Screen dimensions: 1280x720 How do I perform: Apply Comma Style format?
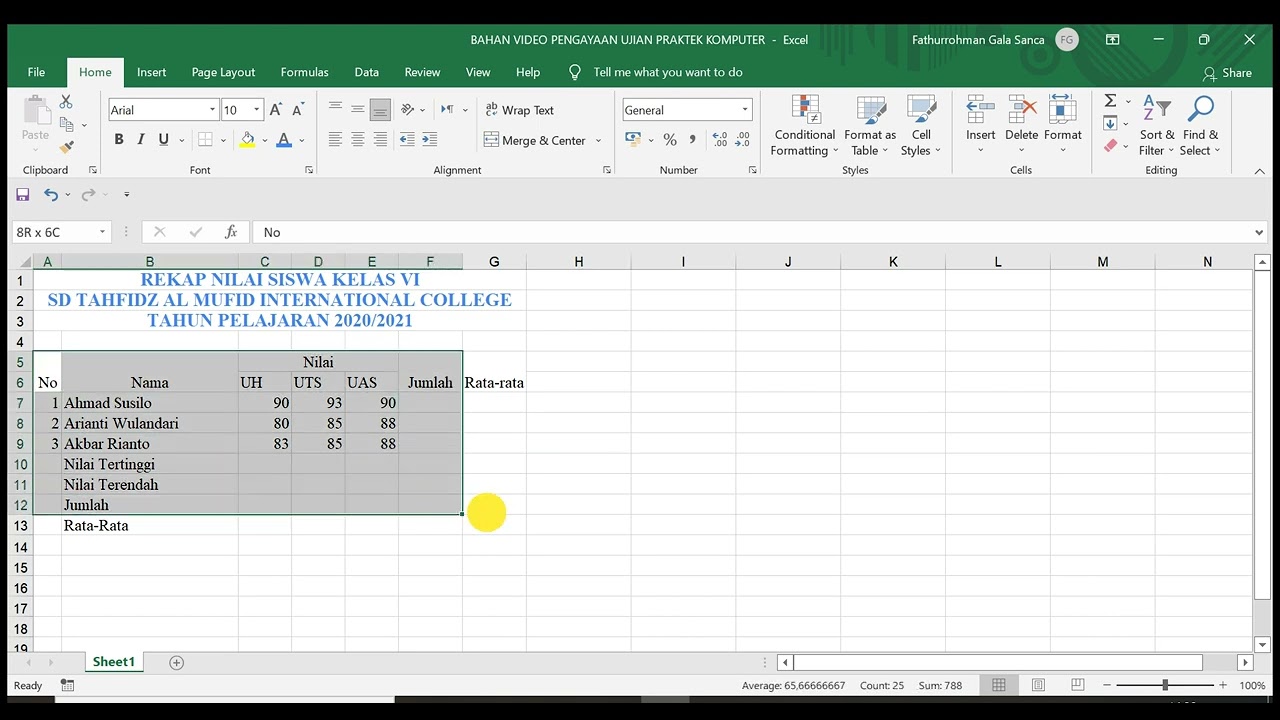tap(692, 140)
